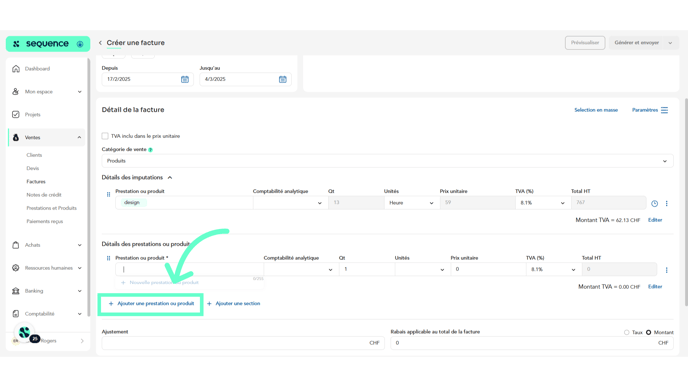The width and height of the screenshot is (688, 387).
Task: Open the Générer et envoyer dropdown arrow
Action: (670, 43)
